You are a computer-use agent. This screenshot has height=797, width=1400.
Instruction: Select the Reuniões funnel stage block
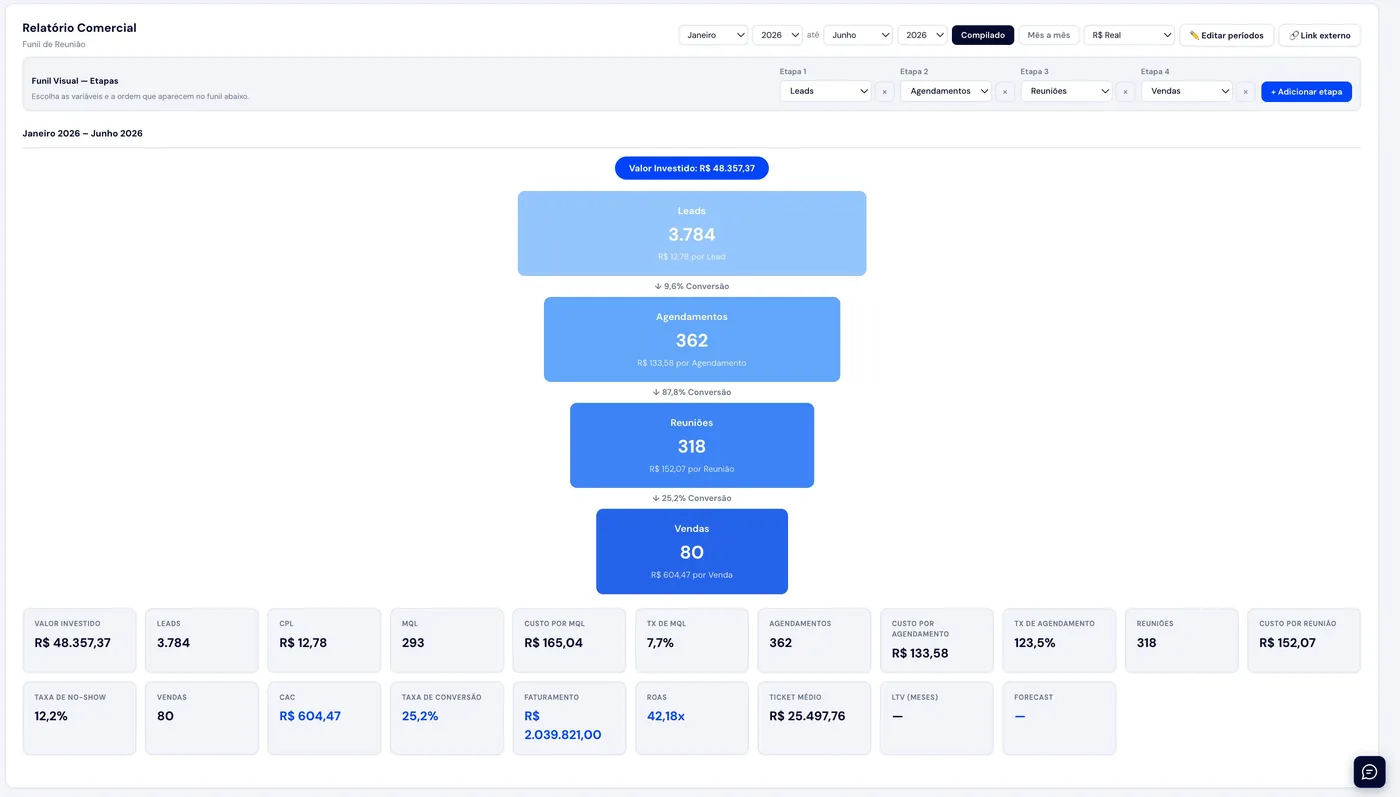click(x=692, y=445)
